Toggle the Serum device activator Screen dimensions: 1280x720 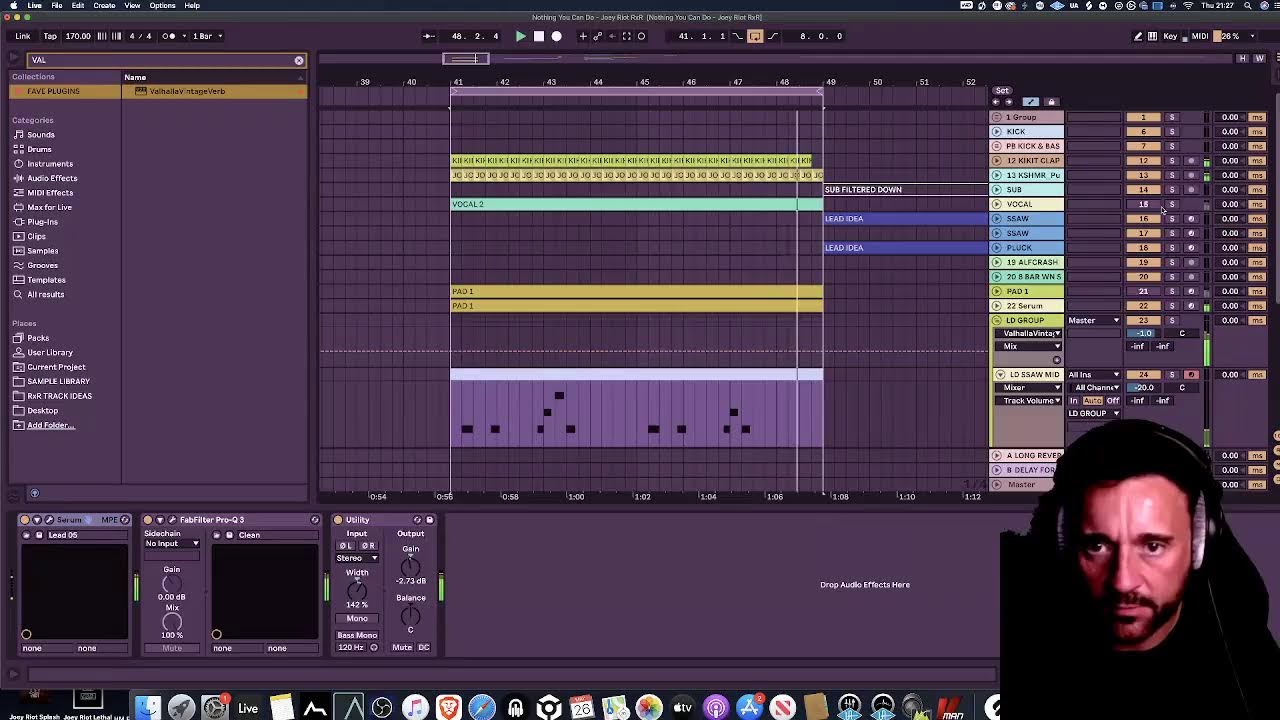pyautogui.click(x=26, y=520)
